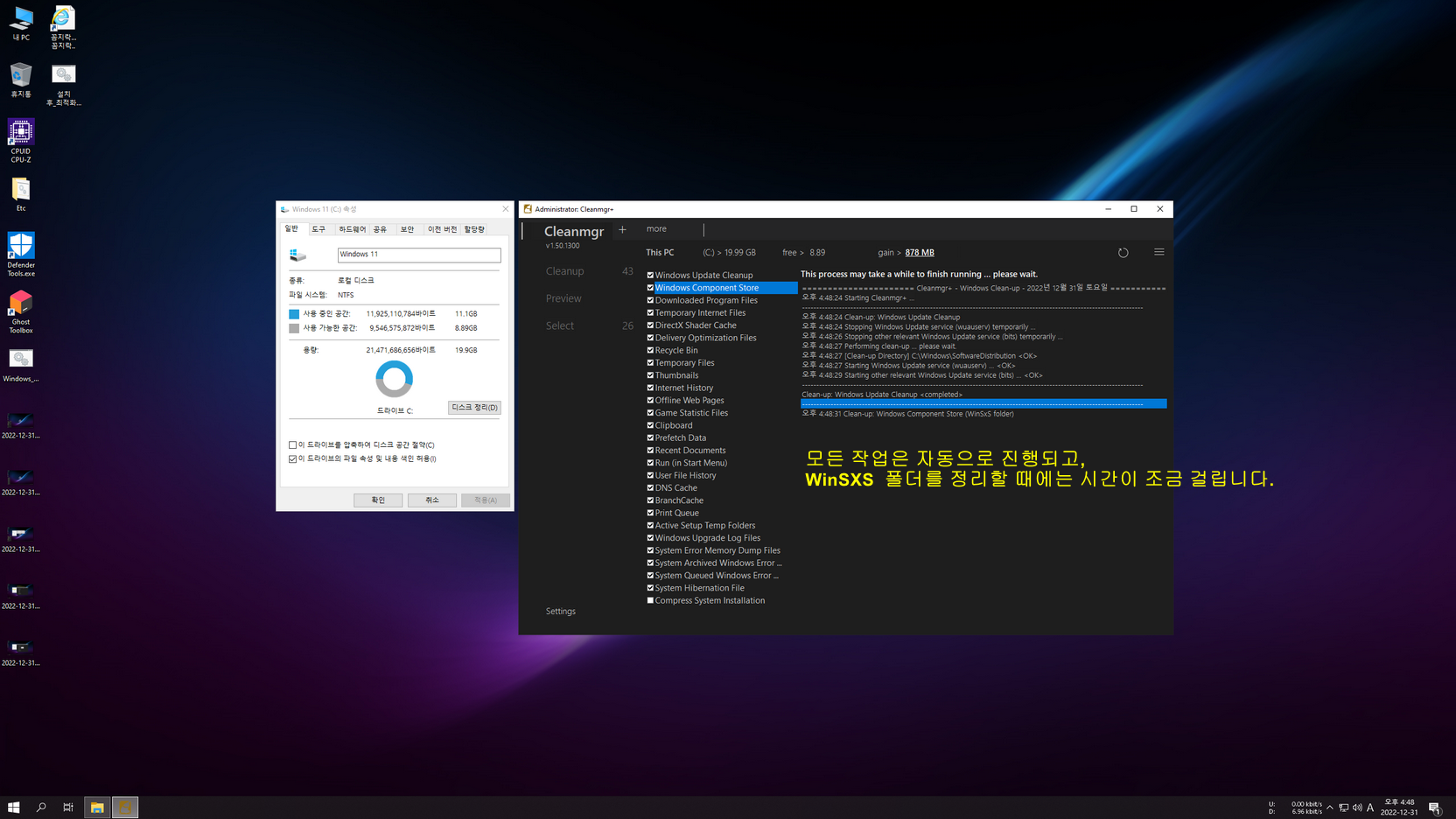Uncheck Temporary Internet Files

click(650, 312)
